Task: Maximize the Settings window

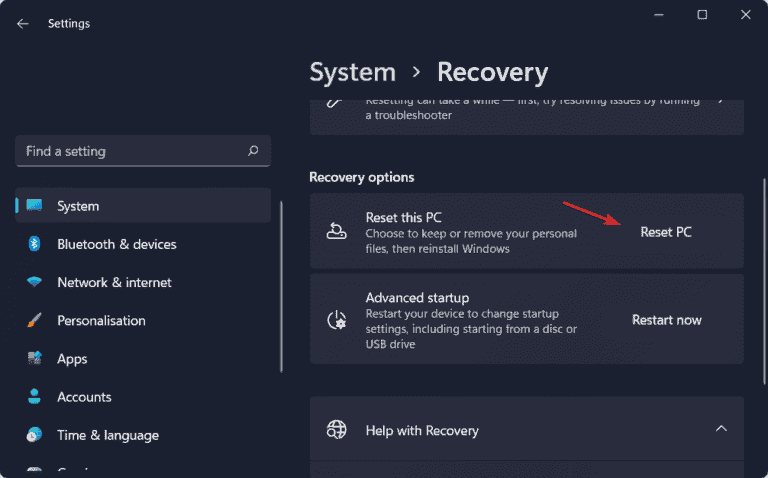Action: (x=702, y=15)
